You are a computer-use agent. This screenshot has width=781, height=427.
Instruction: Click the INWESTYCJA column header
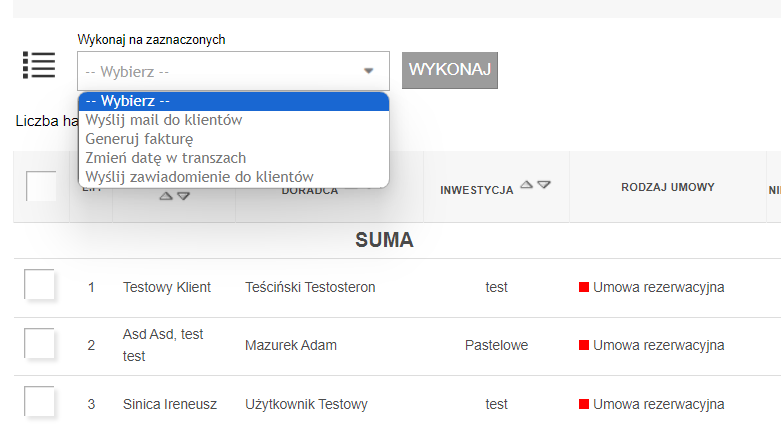pyautogui.click(x=477, y=190)
